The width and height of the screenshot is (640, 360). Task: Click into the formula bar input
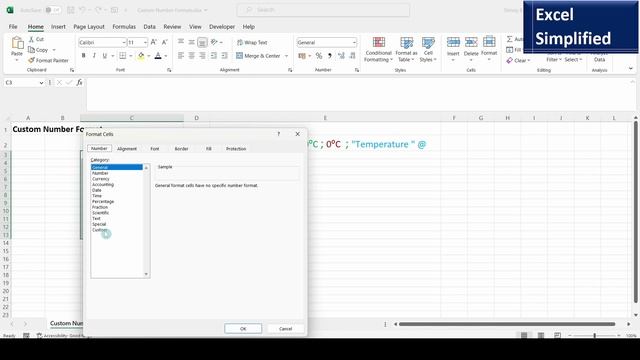tap(360, 94)
